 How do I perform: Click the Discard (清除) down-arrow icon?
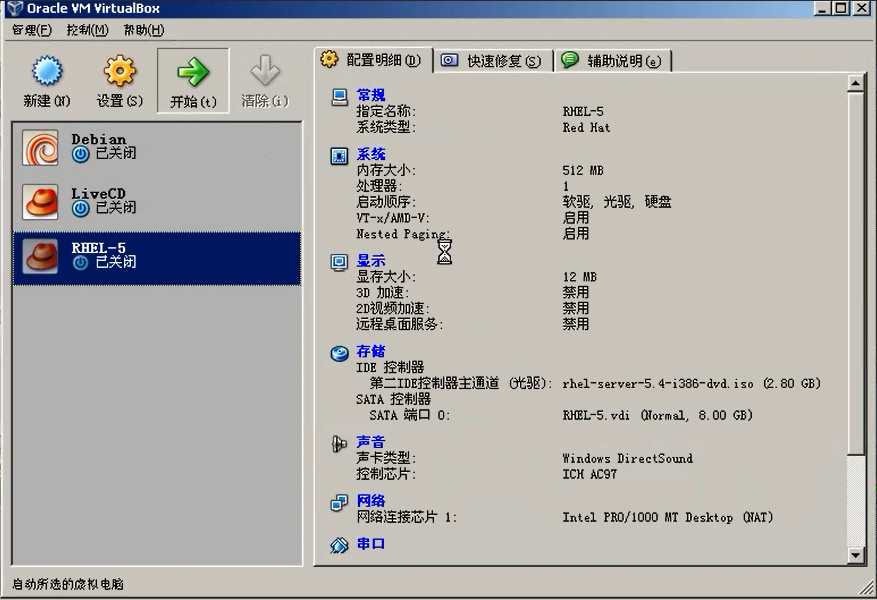265,70
